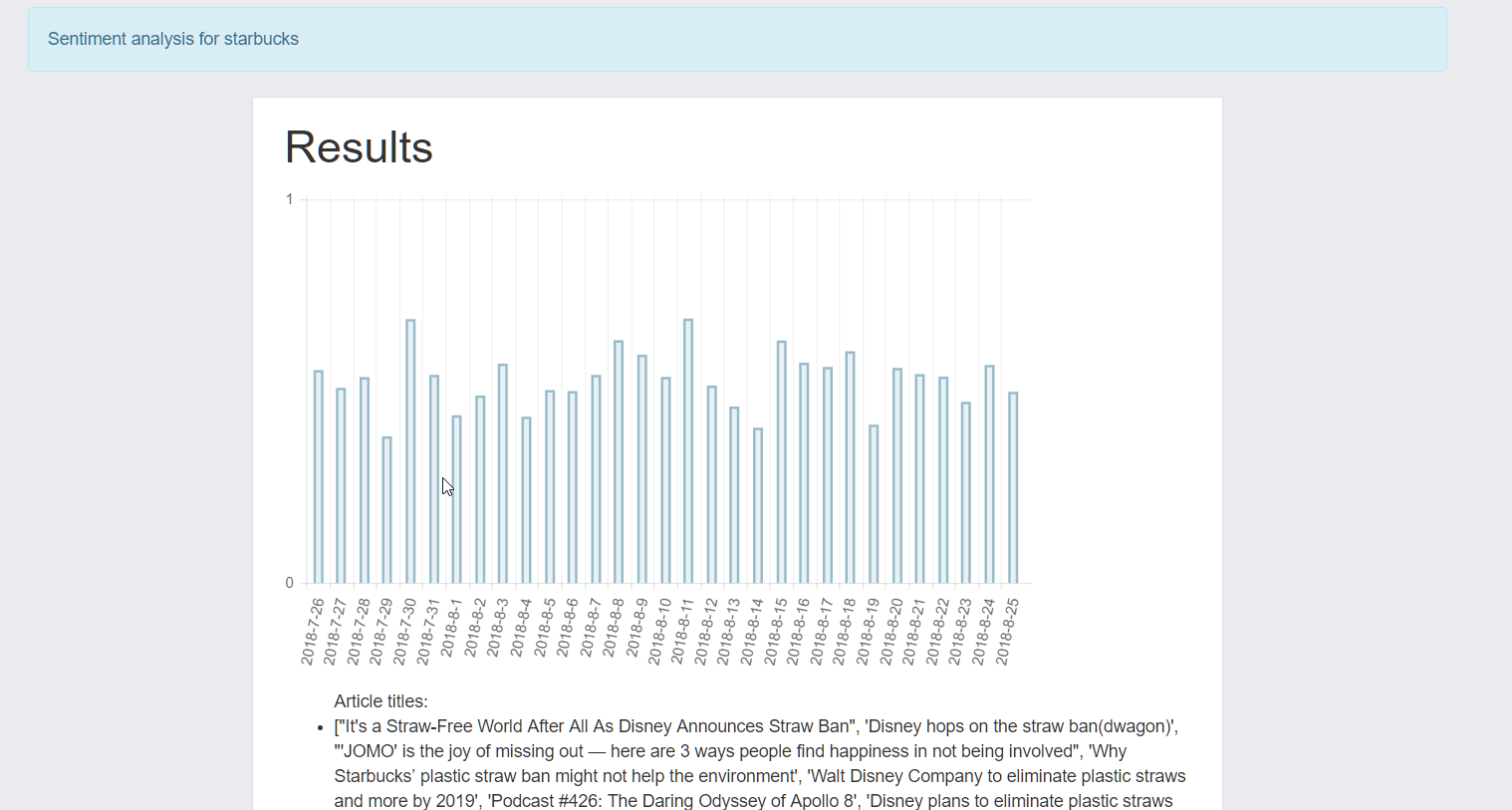
Task: Select the bar above 2018-7-27
Action: click(x=341, y=486)
